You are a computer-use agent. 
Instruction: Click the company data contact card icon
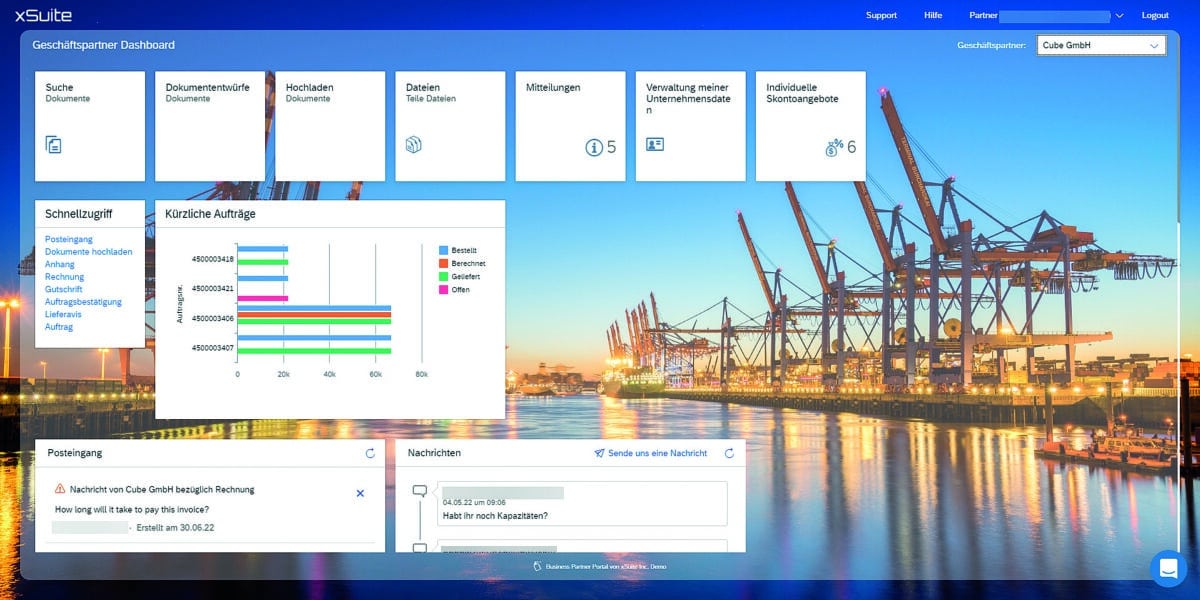pos(655,145)
